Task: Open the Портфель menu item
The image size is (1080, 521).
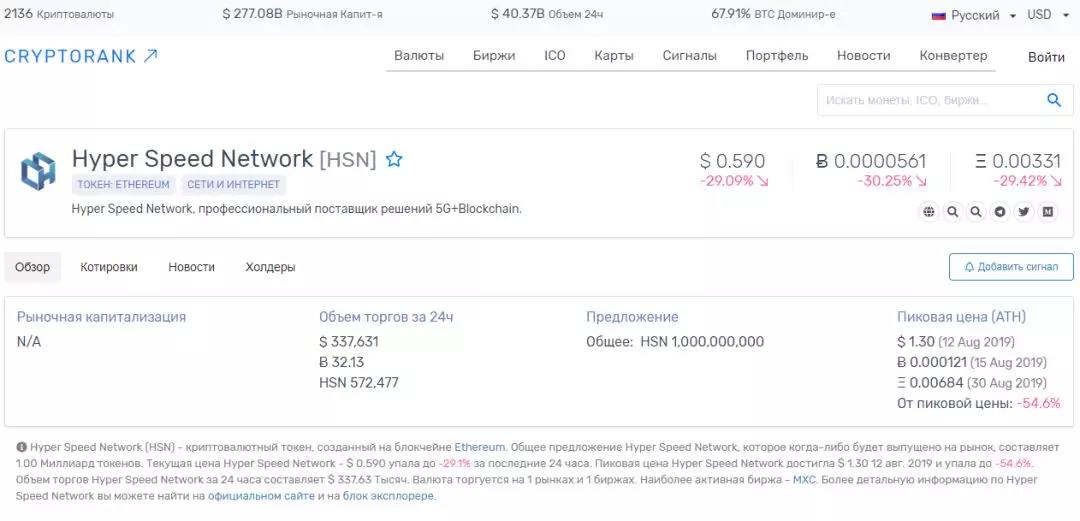Action: (x=777, y=56)
